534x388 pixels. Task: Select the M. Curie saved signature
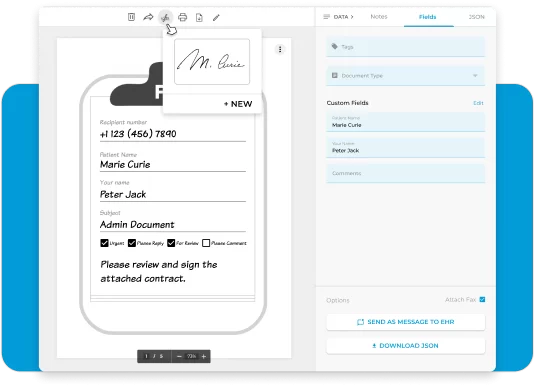212,62
